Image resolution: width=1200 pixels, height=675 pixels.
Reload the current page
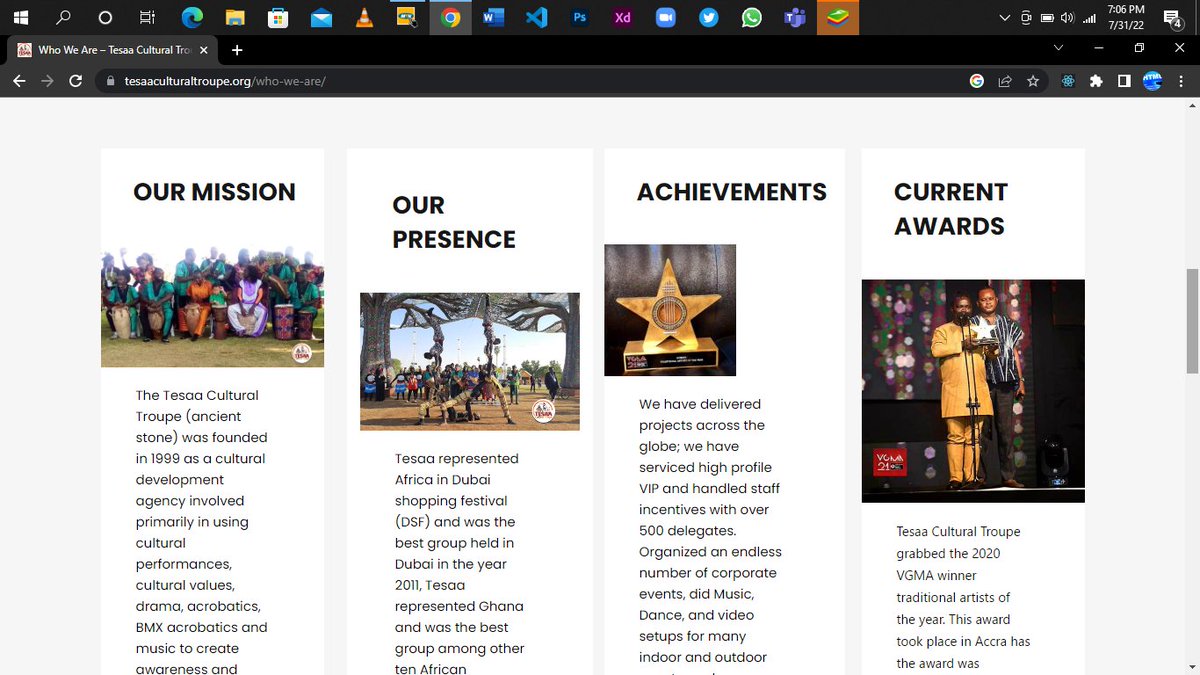pyautogui.click(x=75, y=81)
